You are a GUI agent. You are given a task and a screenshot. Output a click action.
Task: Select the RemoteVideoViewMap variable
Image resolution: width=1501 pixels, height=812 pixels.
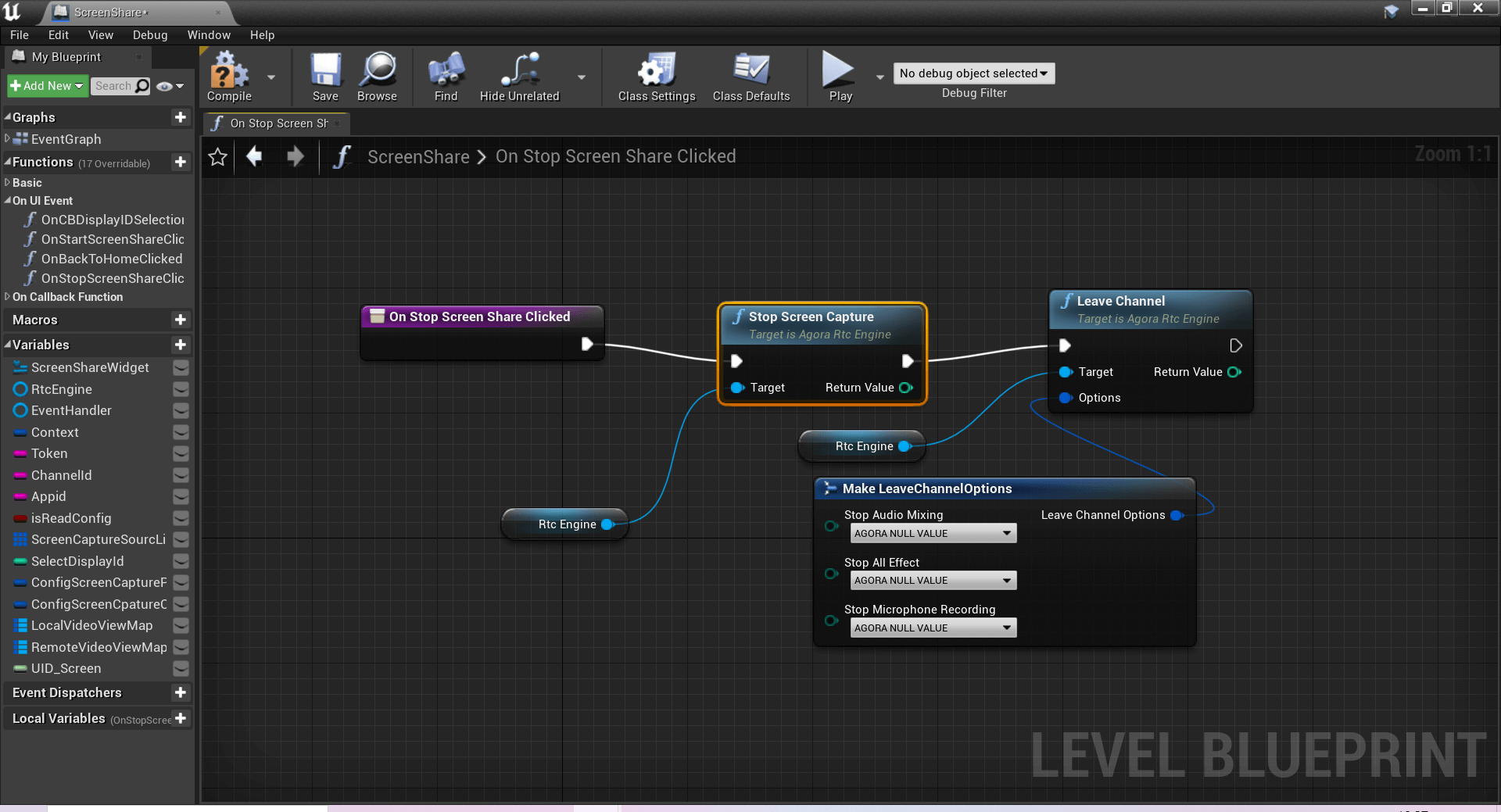[x=99, y=647]
